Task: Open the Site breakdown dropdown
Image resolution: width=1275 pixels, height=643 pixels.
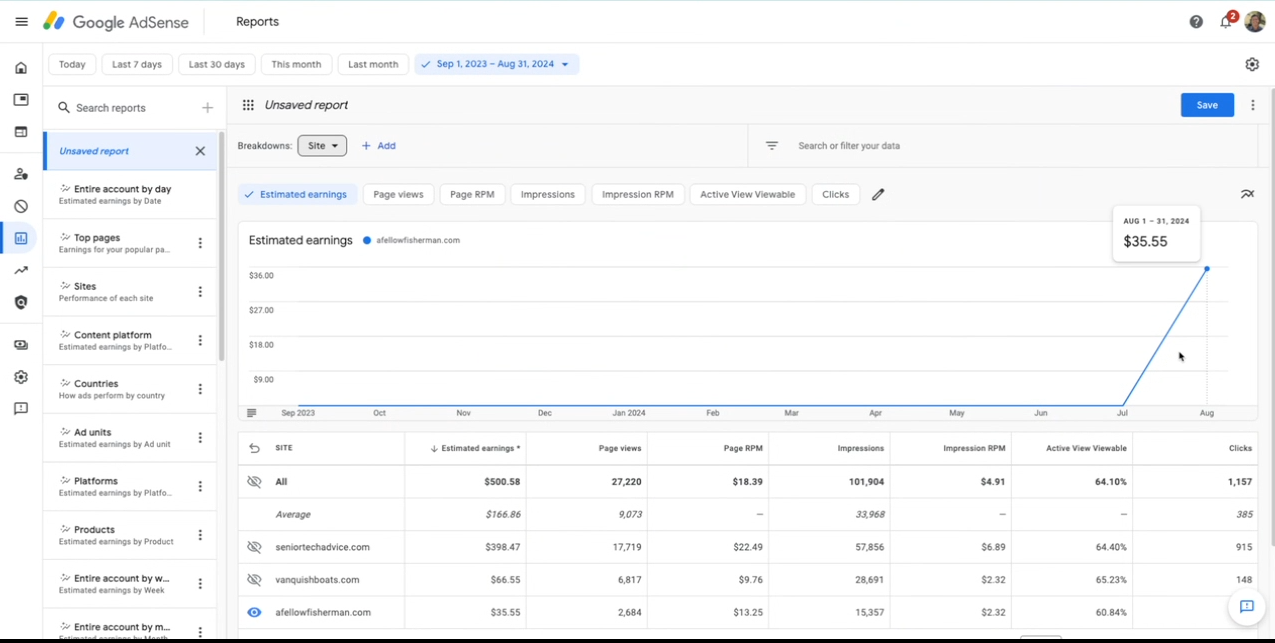Action: (322, 146)
